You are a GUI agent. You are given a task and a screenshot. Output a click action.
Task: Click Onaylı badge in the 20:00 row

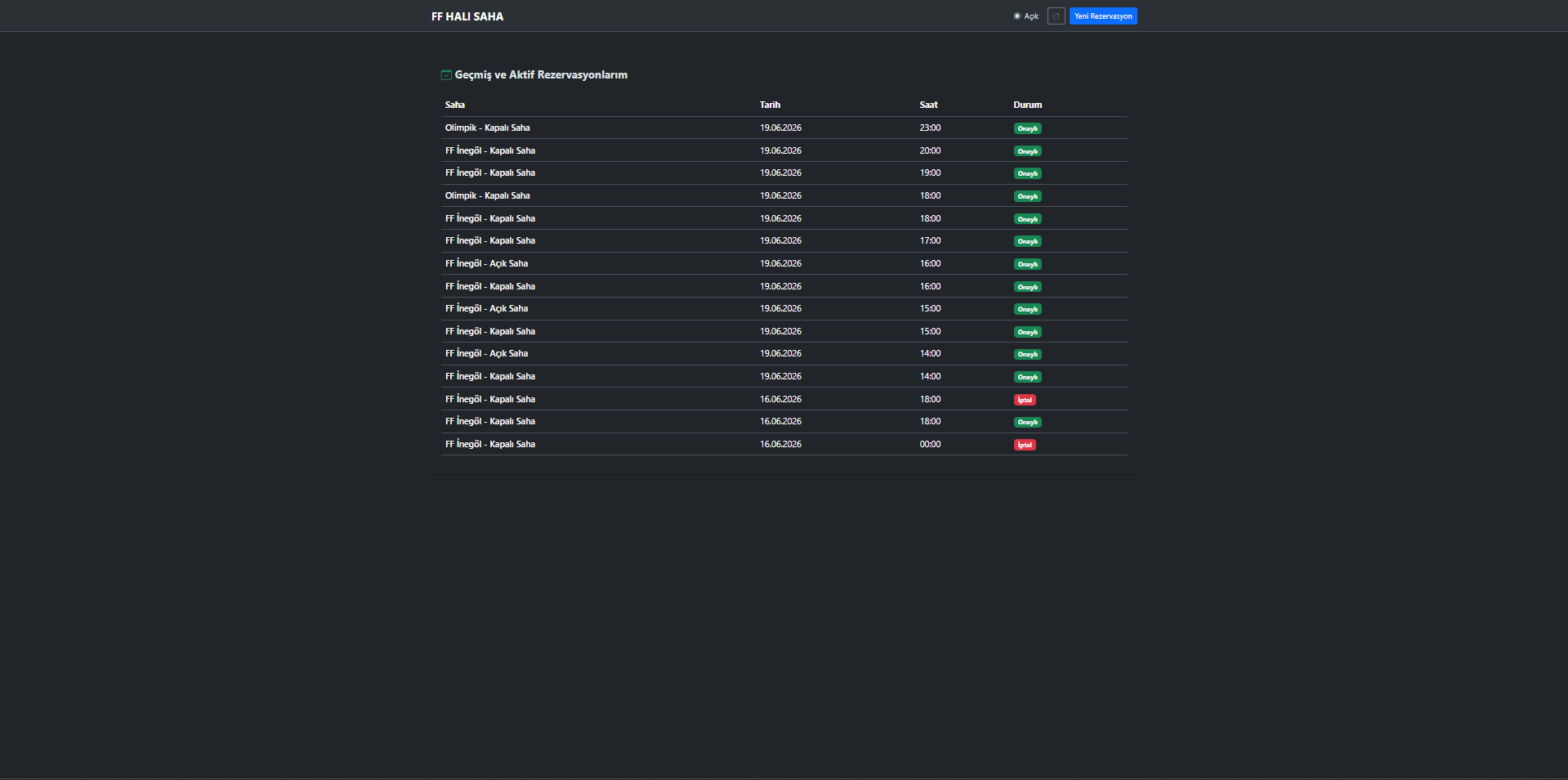click(x=1027, y=151)
